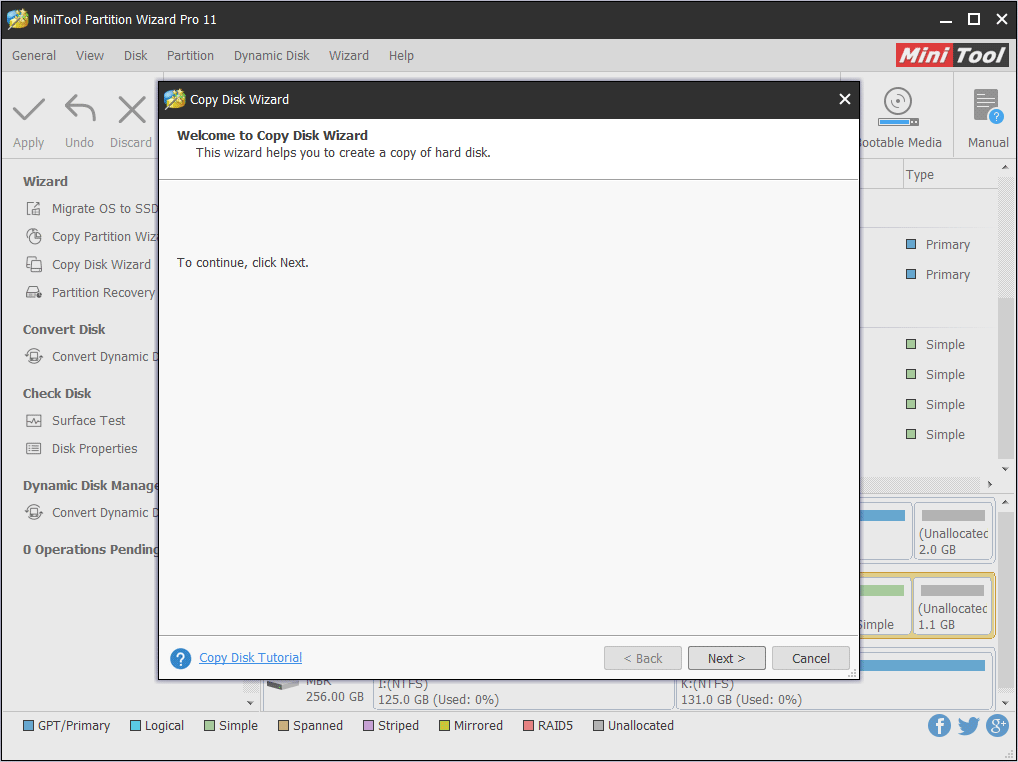Click Convert Dynamic Disk icon under Dynamic Disk Management
The height and width of the screenshot is (762, 1018).
[x=34, y=512]
